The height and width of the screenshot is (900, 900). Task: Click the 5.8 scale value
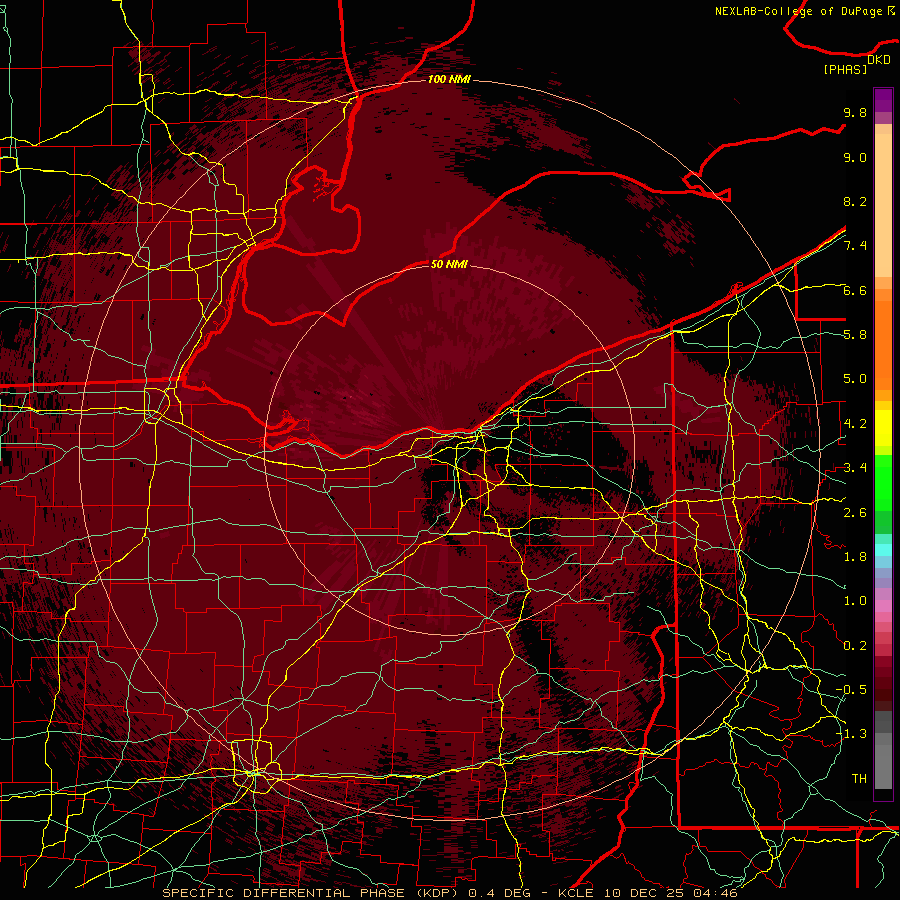pyautogui.click(x=855, y=335)
